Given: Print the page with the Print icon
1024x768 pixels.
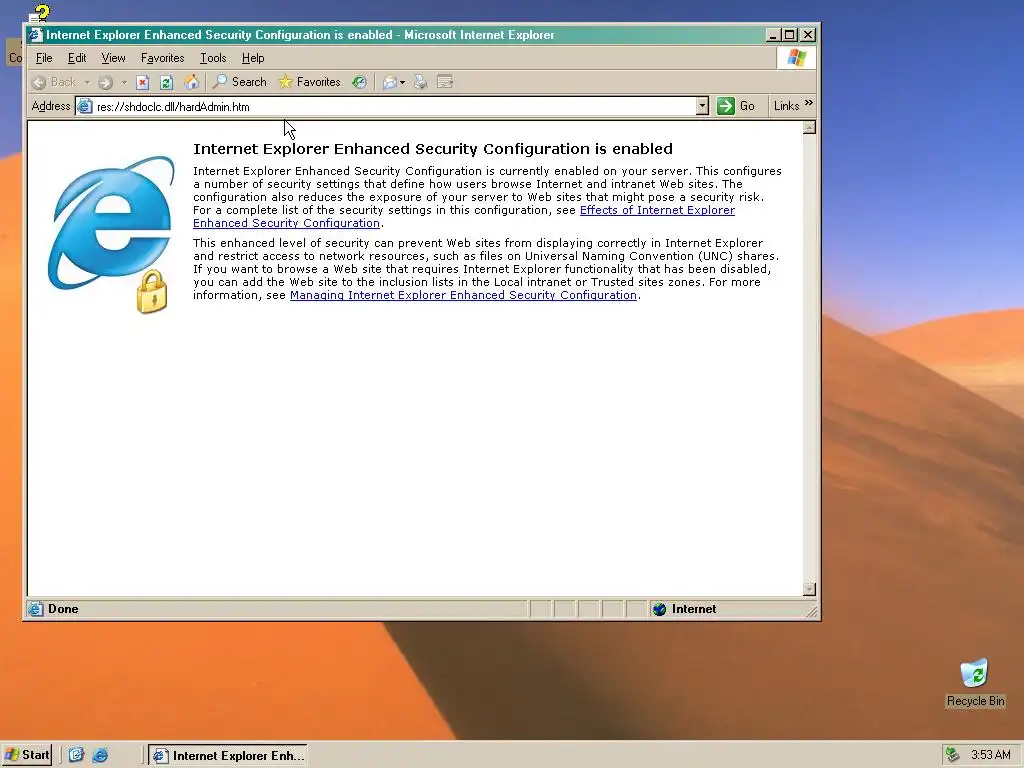Looking at the screenshot, I should coord(421,82).
